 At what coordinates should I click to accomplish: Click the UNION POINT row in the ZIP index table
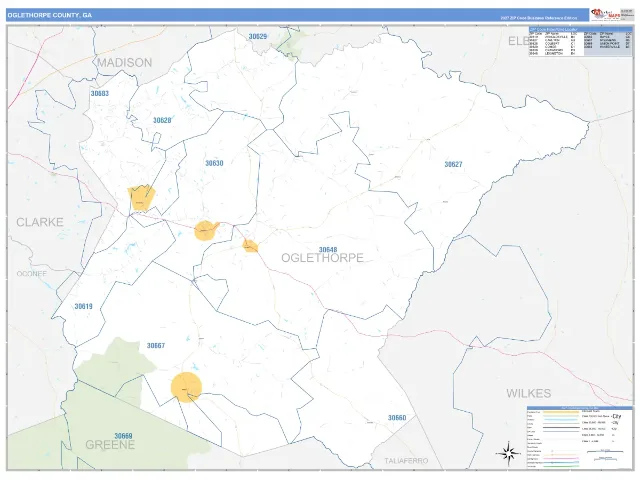608,43
